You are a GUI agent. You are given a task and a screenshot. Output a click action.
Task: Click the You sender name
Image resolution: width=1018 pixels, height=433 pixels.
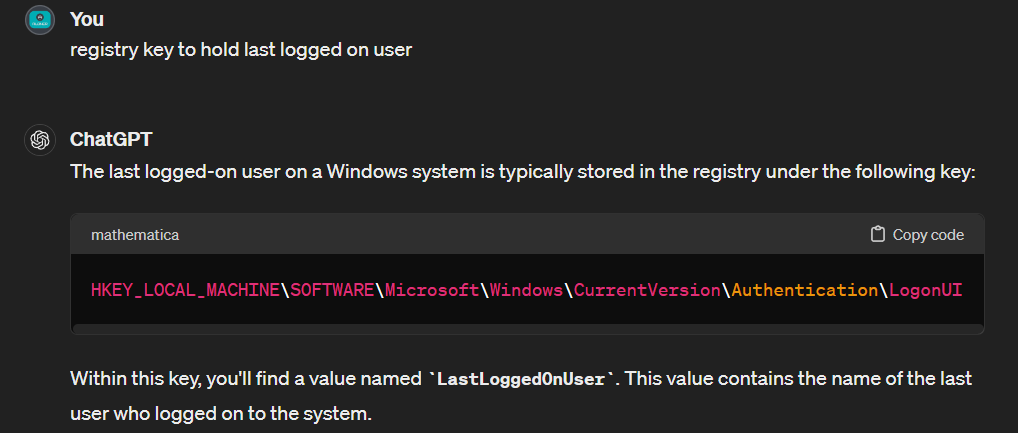87,19
